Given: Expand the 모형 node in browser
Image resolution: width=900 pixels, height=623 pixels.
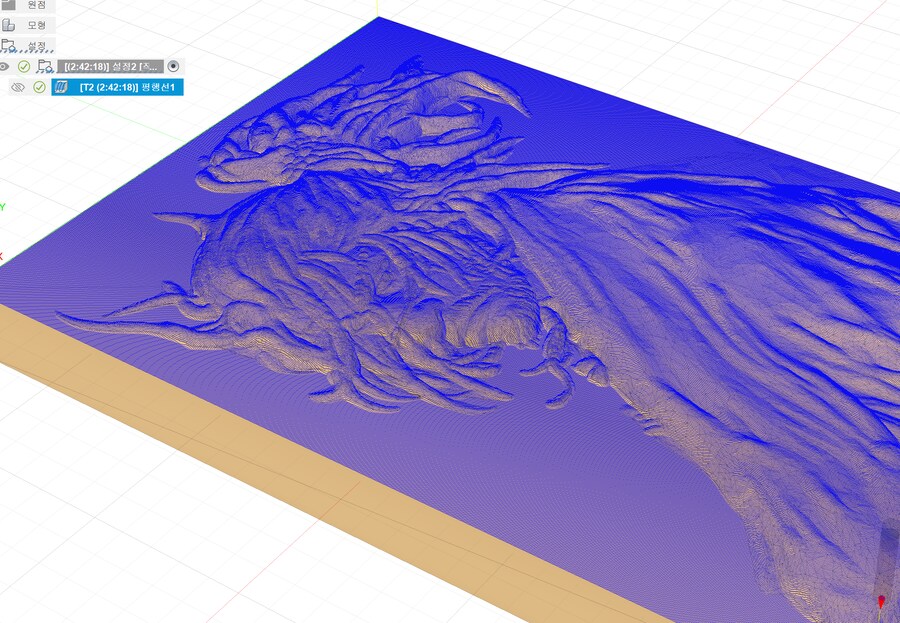Looking at the screenshot, I should click(1, 24).
